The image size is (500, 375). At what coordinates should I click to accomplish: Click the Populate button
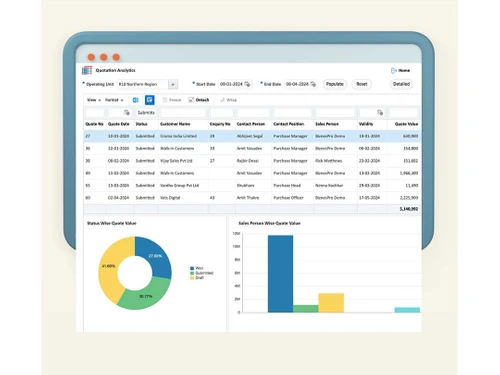point(335,84)
